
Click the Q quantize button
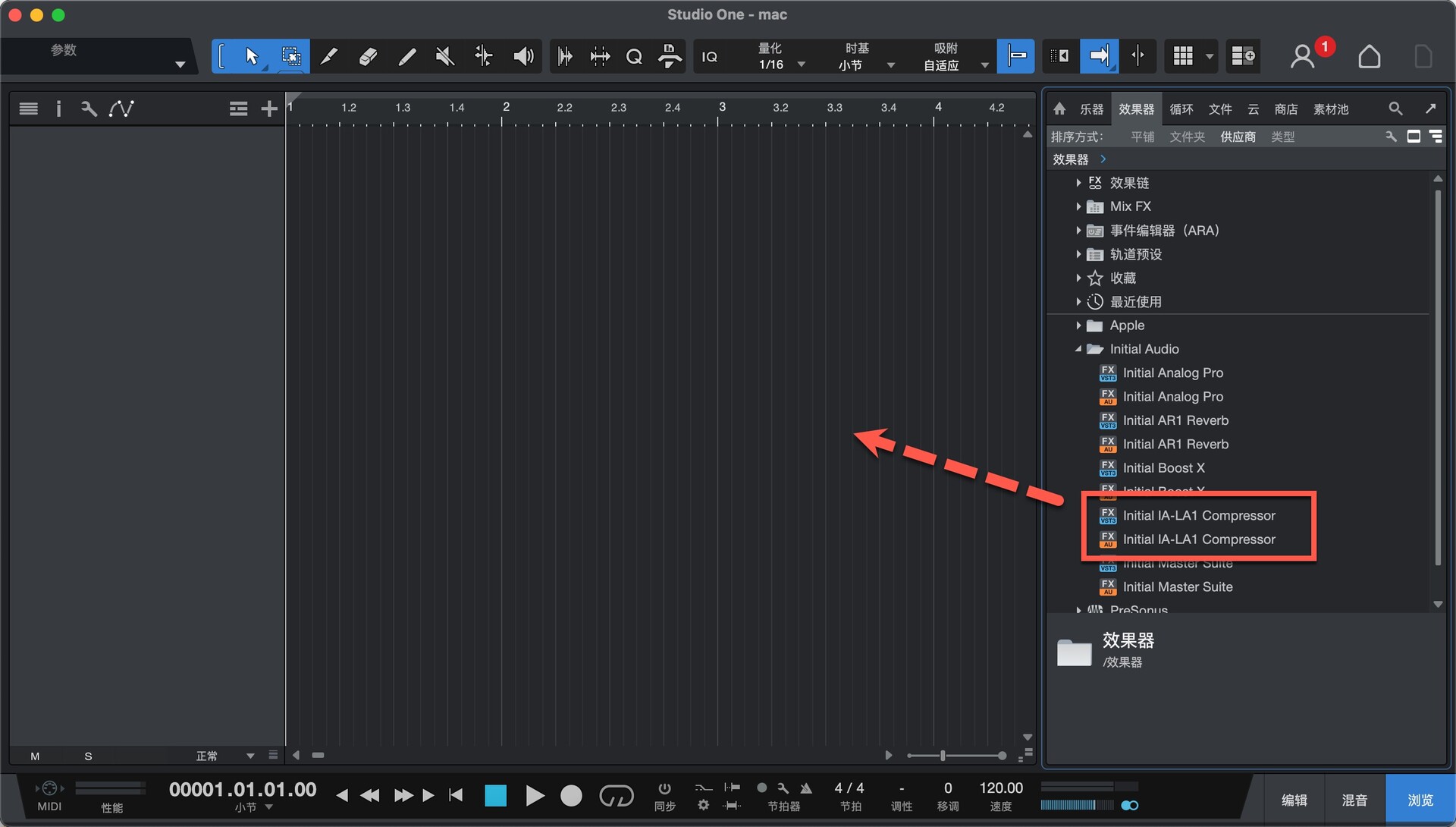point(634,56)
